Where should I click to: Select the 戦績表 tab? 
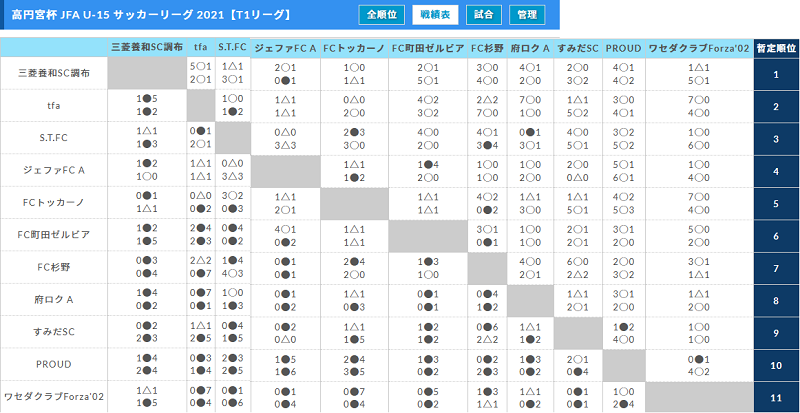435,15
